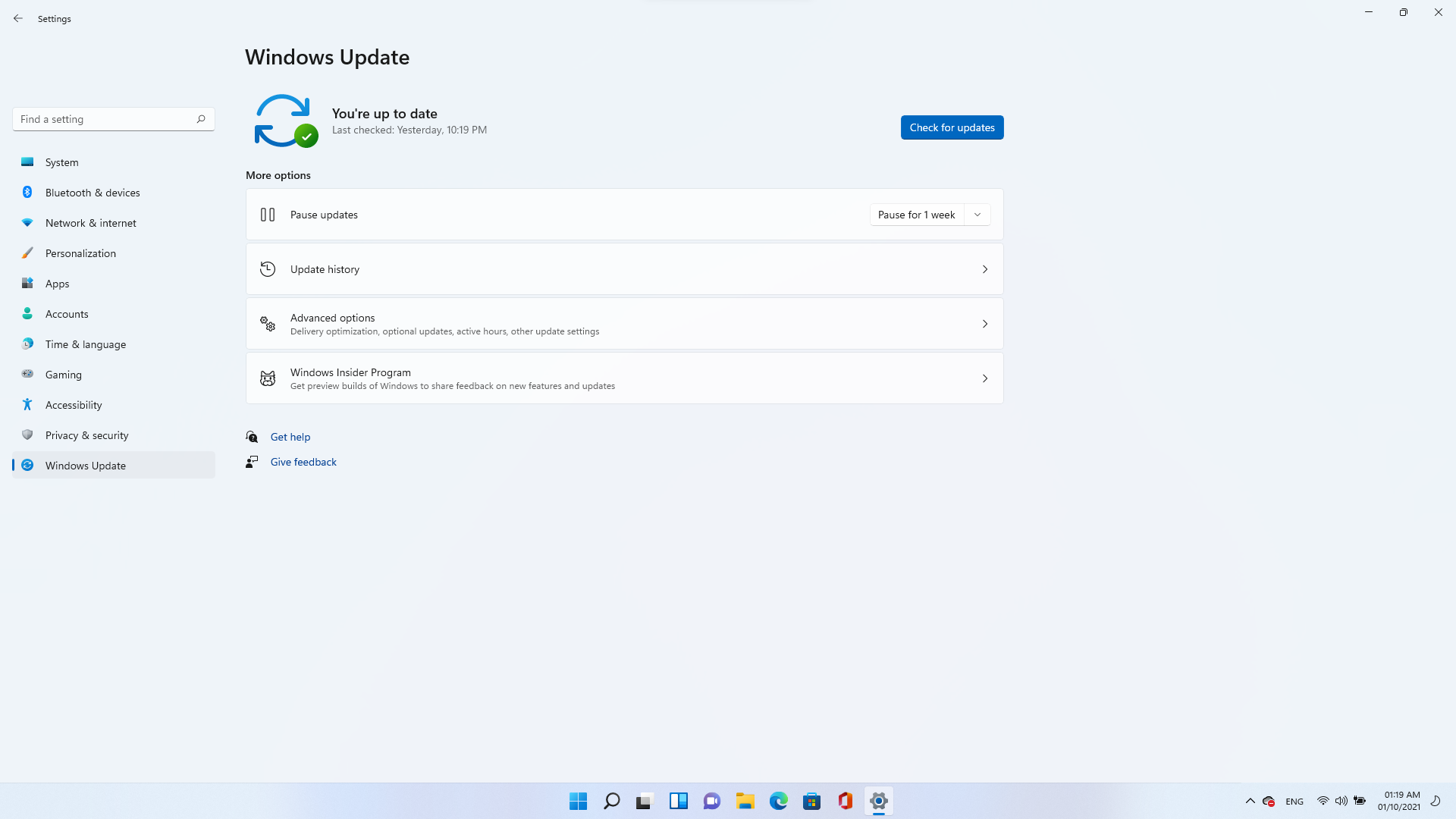This screenshot has width=1456, height=819.
Task: Click the Accounts person icon
Action: pos(27,314)
